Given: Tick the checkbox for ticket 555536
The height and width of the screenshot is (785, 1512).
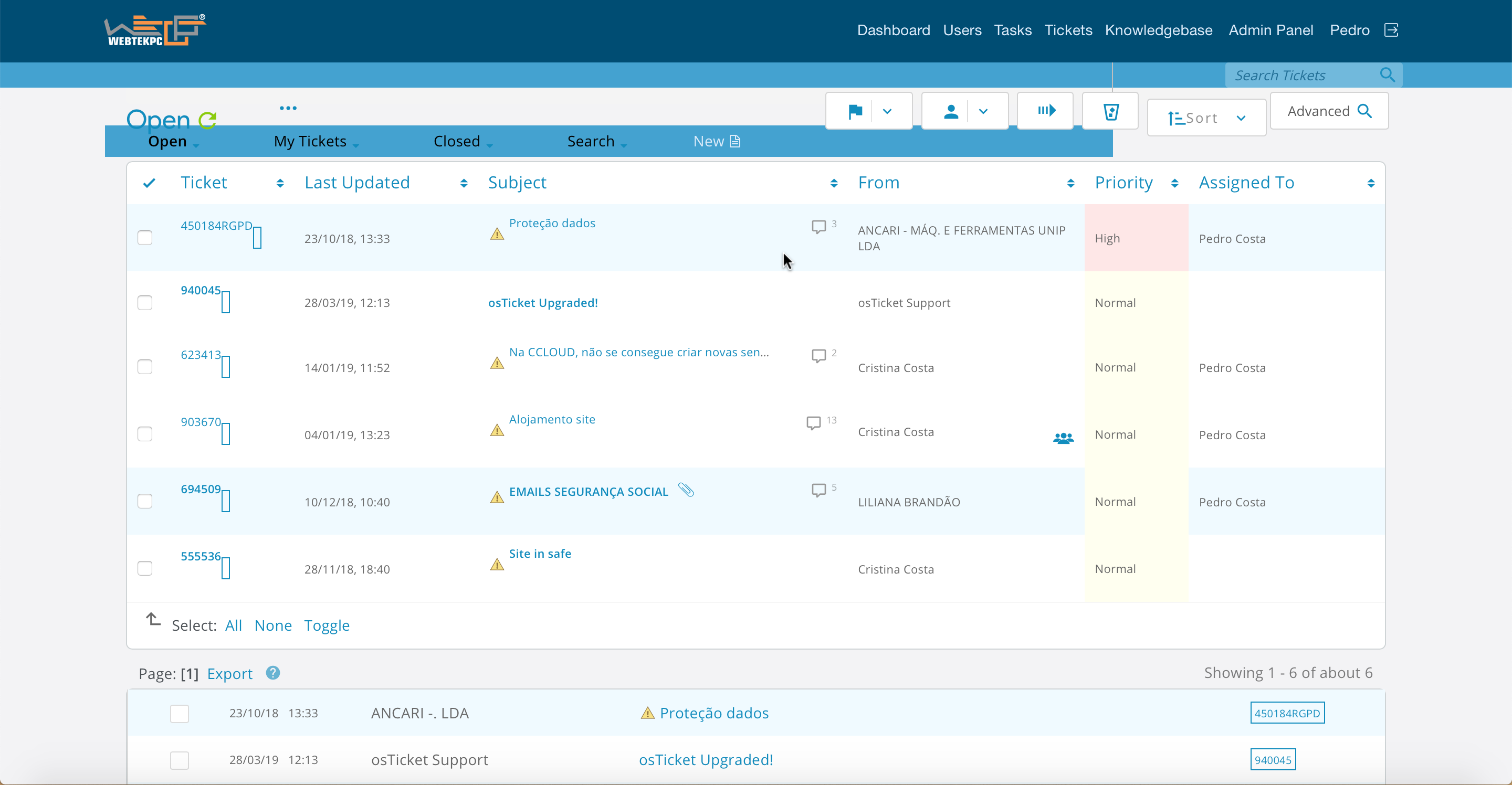Looking at the screenshot, I should [145, 568].
